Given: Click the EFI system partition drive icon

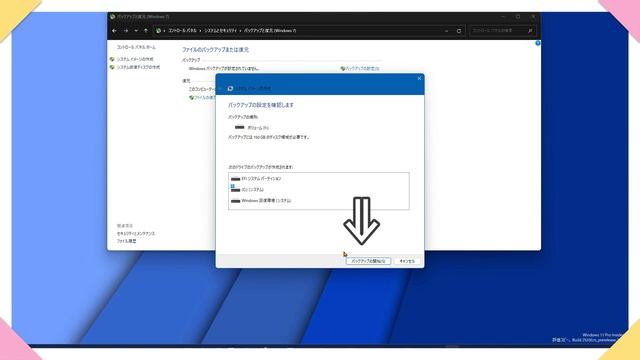Looking at the screenshot, I should click(x=235, y=179).
